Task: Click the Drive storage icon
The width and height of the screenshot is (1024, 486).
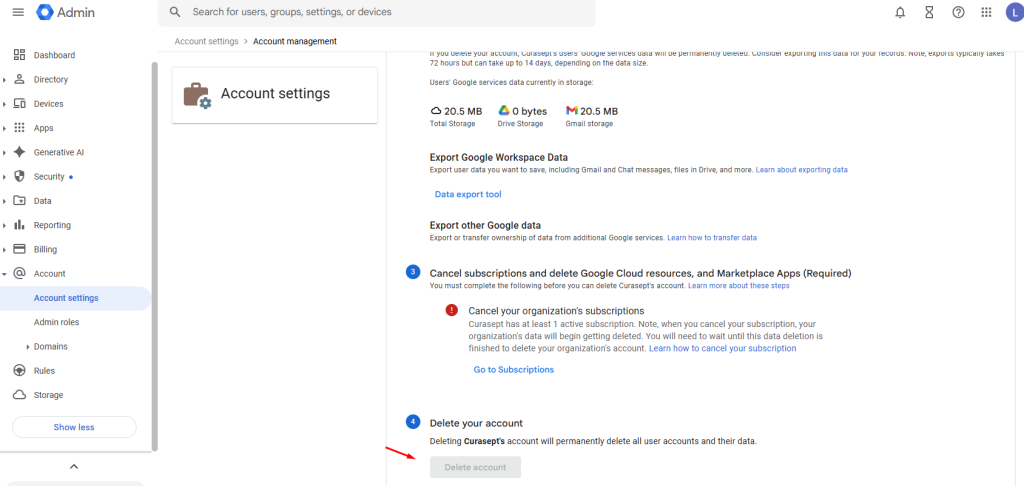Action: pos(504,111)
